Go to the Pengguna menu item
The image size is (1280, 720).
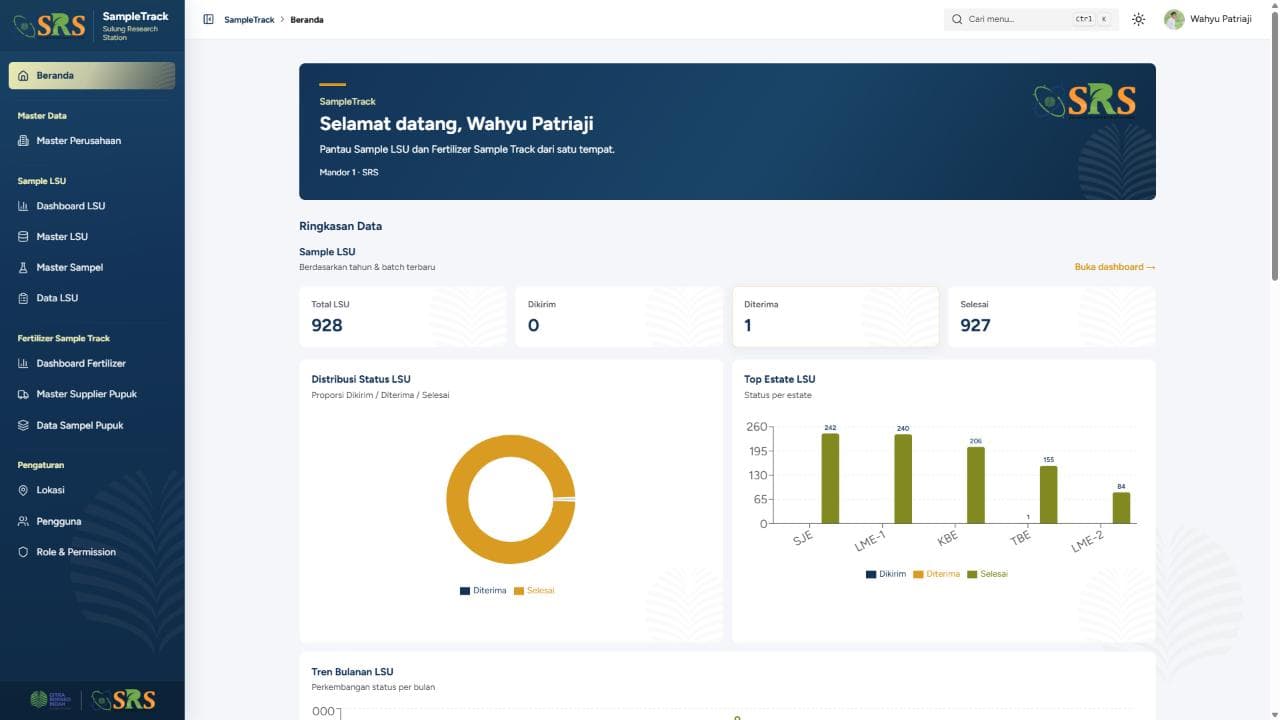point(92,521)
